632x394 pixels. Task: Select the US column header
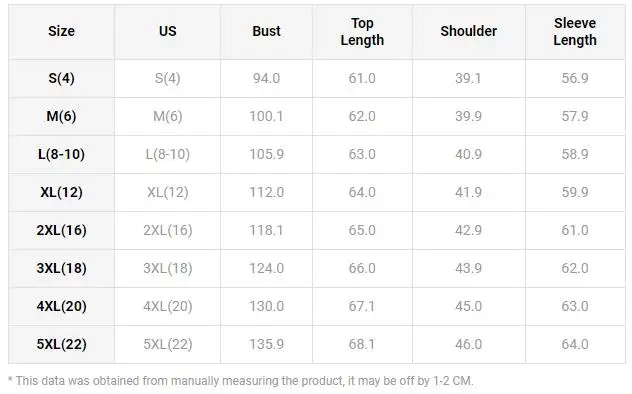point(167,31)
